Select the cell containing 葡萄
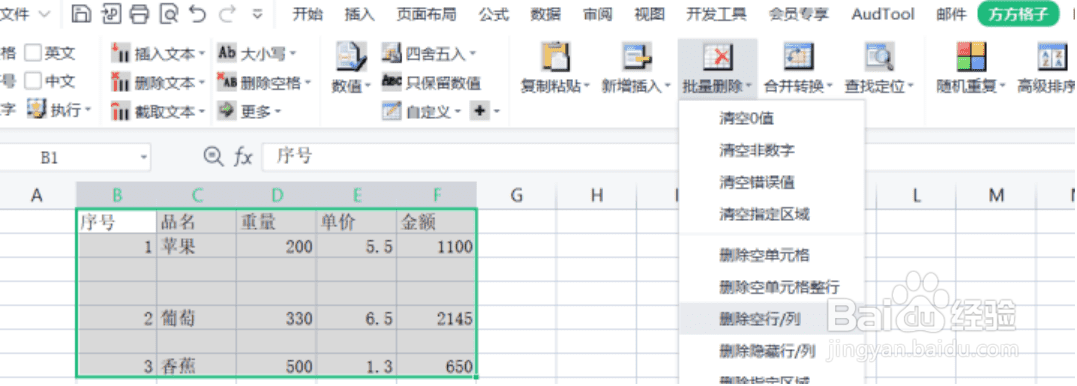This screenshot has height=386, width=1077. pos(196,318)
